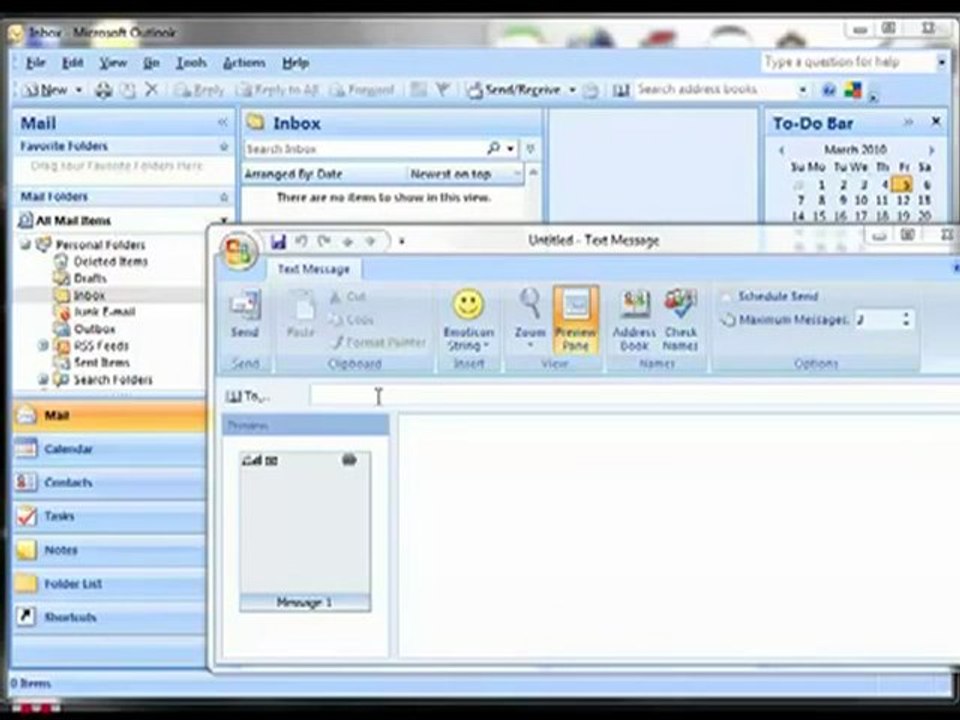Click the address book icon beside search box
The height and width of the screenshot is (720, 960).
pyautogui.click(x=621, y=90)
